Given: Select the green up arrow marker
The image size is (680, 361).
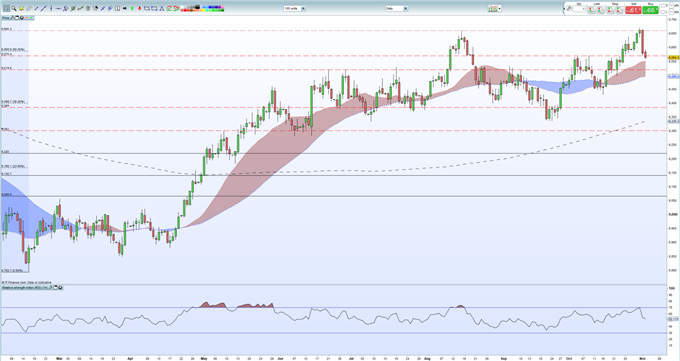Looking at the screenshot, I should click(132, 8).
